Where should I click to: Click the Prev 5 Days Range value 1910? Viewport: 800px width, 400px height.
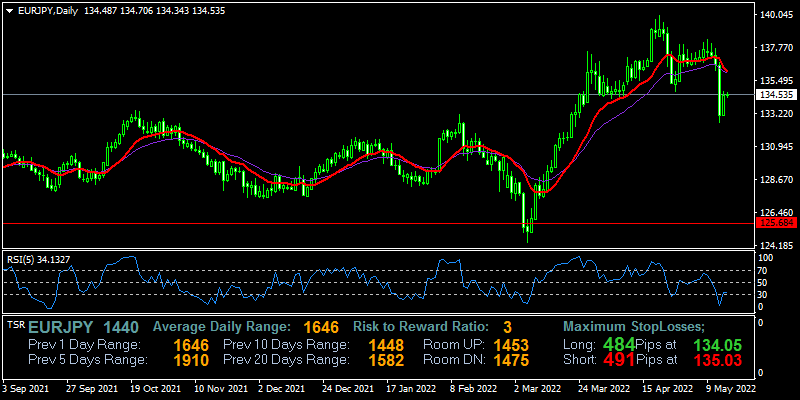pyautogui.click(x=191, y=360)
